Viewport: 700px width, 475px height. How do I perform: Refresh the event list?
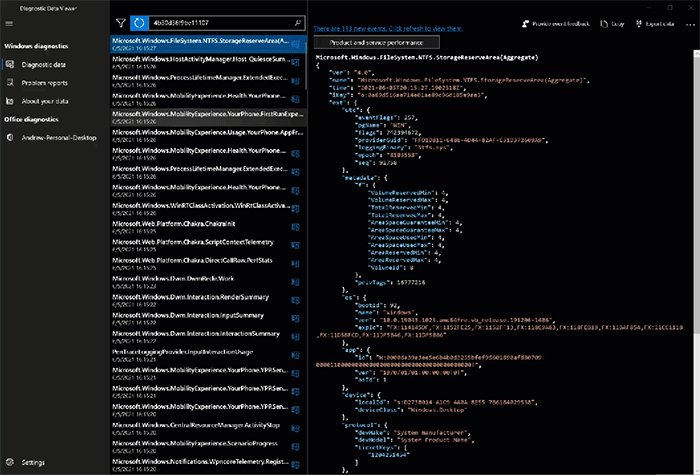tap(139, 23)
